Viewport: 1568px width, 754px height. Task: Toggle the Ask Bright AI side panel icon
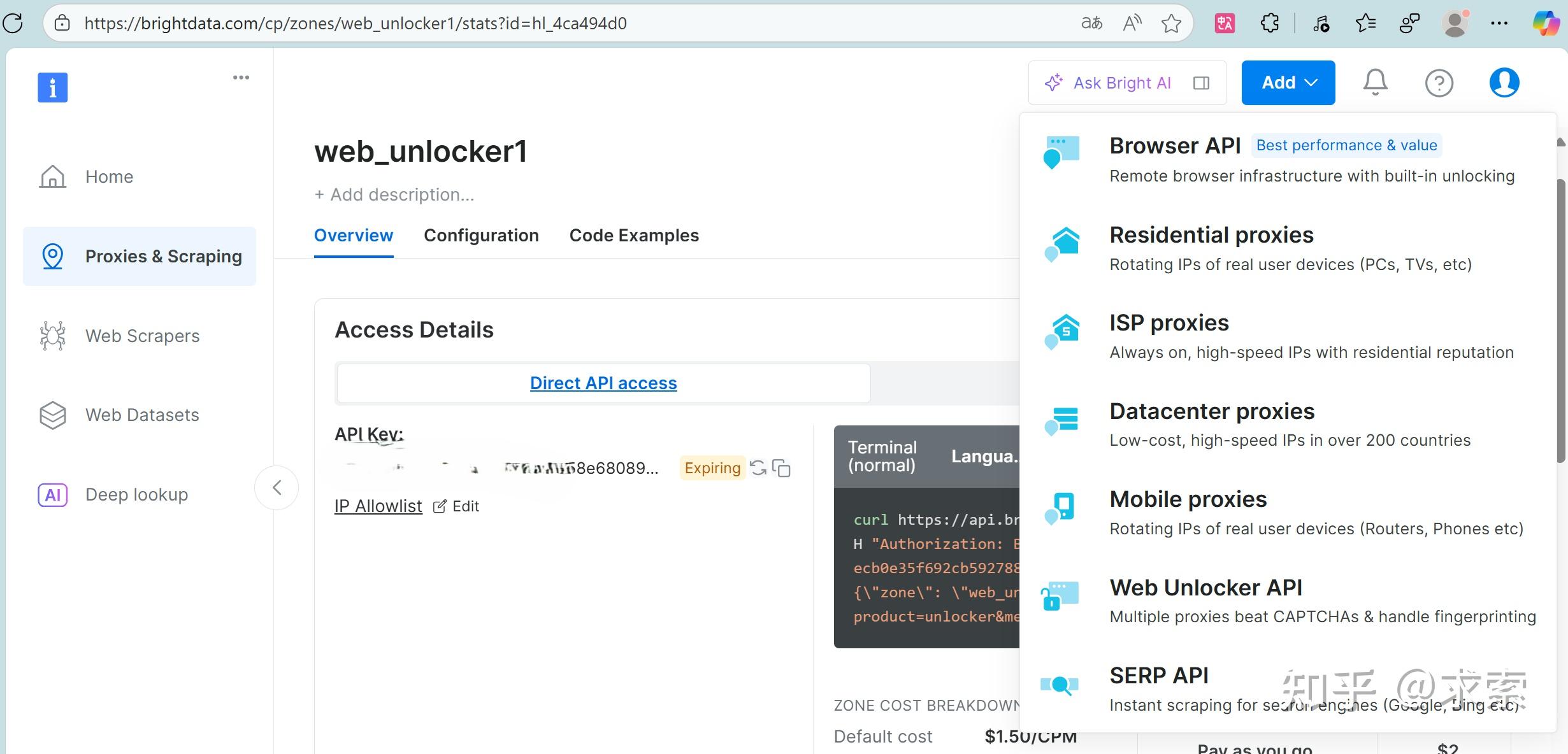[x=1201, y=83]
